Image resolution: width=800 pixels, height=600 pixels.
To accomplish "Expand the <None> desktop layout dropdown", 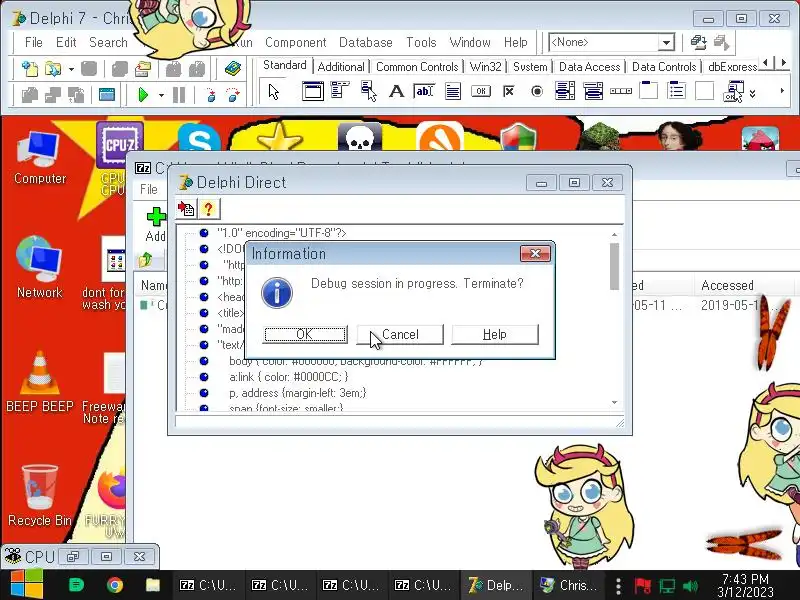I will tap(666, 42).
